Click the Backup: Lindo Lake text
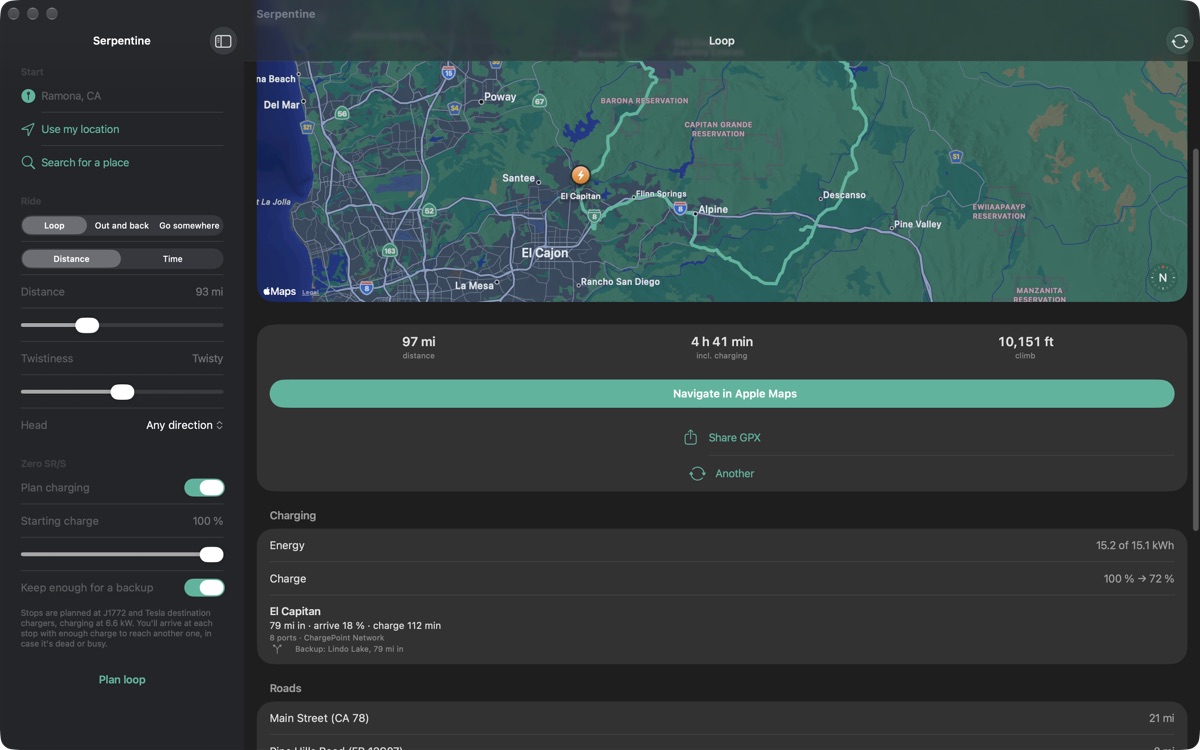 349,649
